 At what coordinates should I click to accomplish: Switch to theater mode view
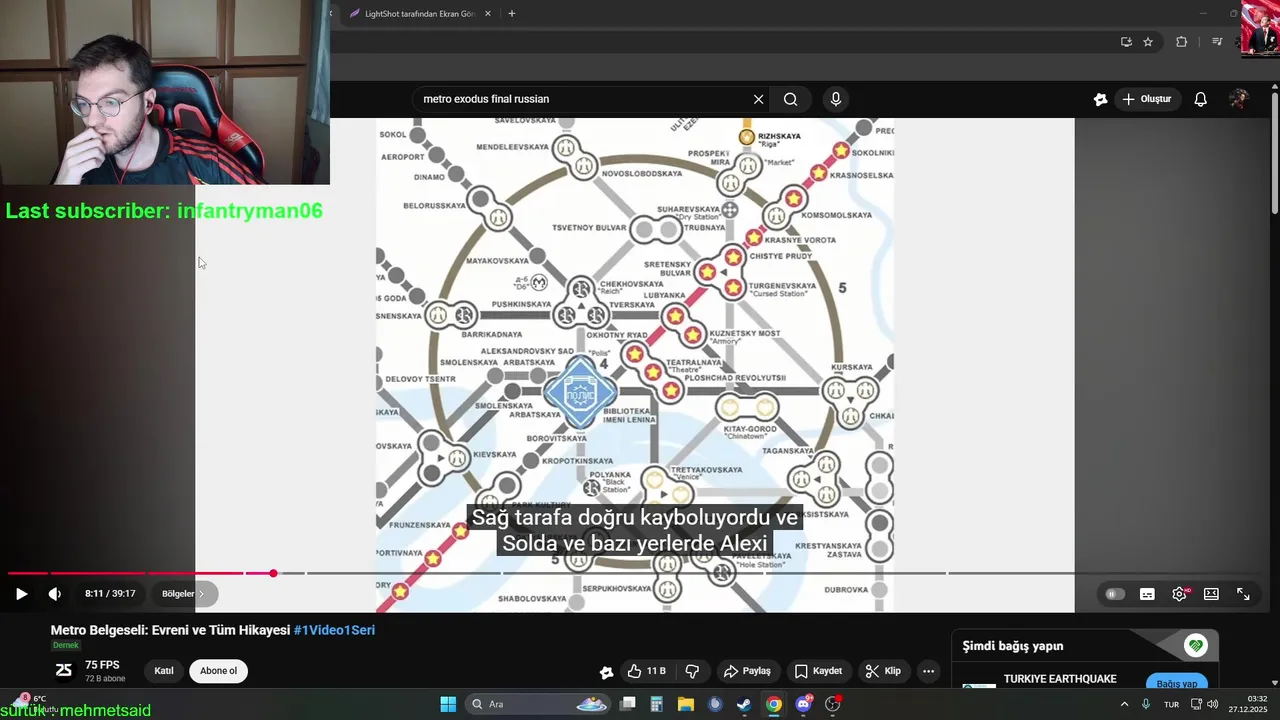click(x=1211, y=594)
